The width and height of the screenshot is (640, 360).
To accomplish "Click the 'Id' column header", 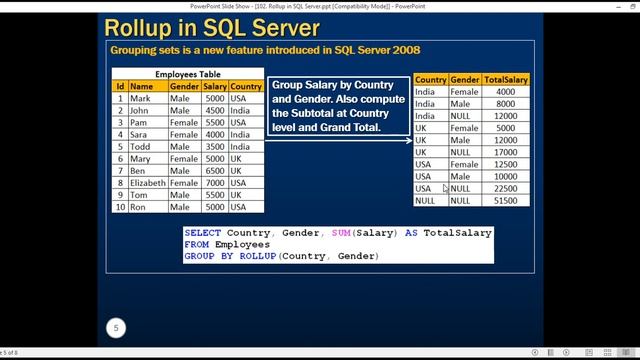I will [120, 86].
